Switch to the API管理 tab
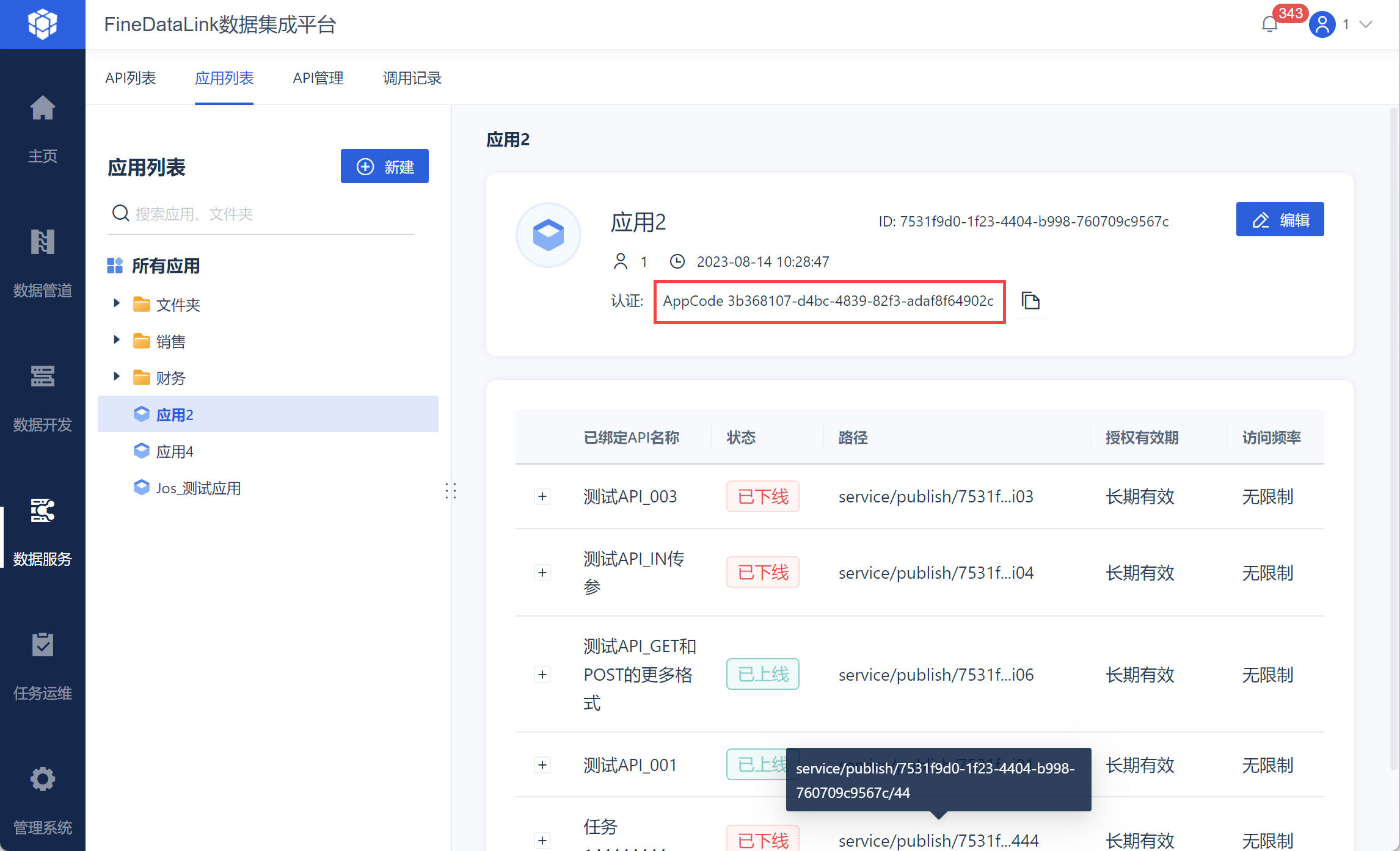Image resolution: width=1400 pixels, height=851 pixels. (318, 78)
